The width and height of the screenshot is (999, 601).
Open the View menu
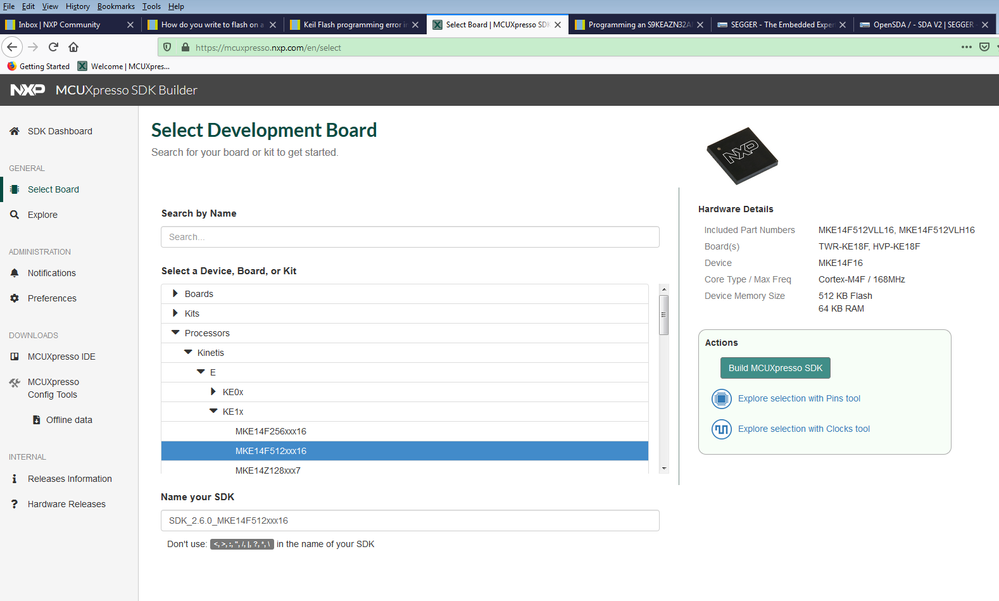pos(50,6)
